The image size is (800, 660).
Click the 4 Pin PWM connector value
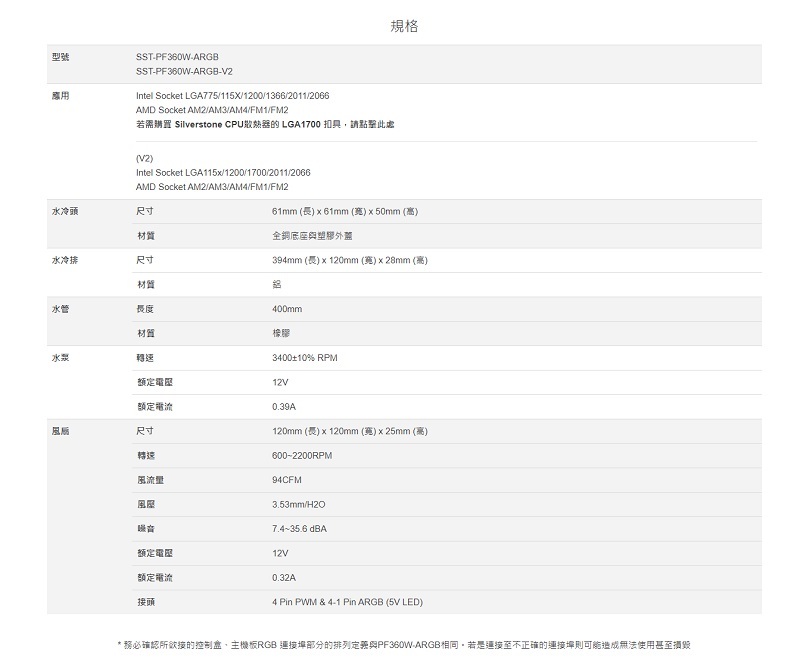coord(347,602)
